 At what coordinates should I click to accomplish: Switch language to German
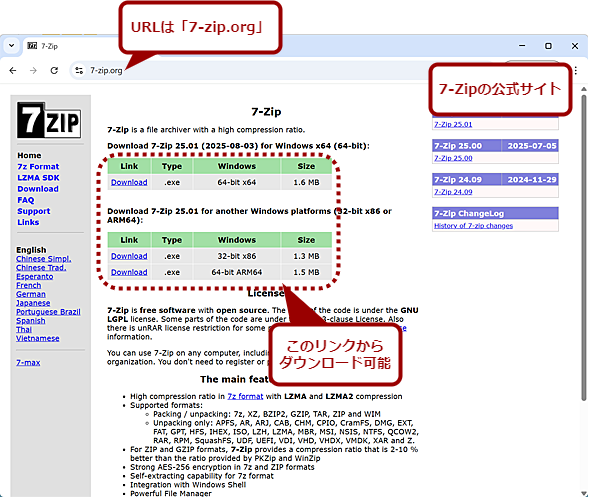click(x=30, y=294)
